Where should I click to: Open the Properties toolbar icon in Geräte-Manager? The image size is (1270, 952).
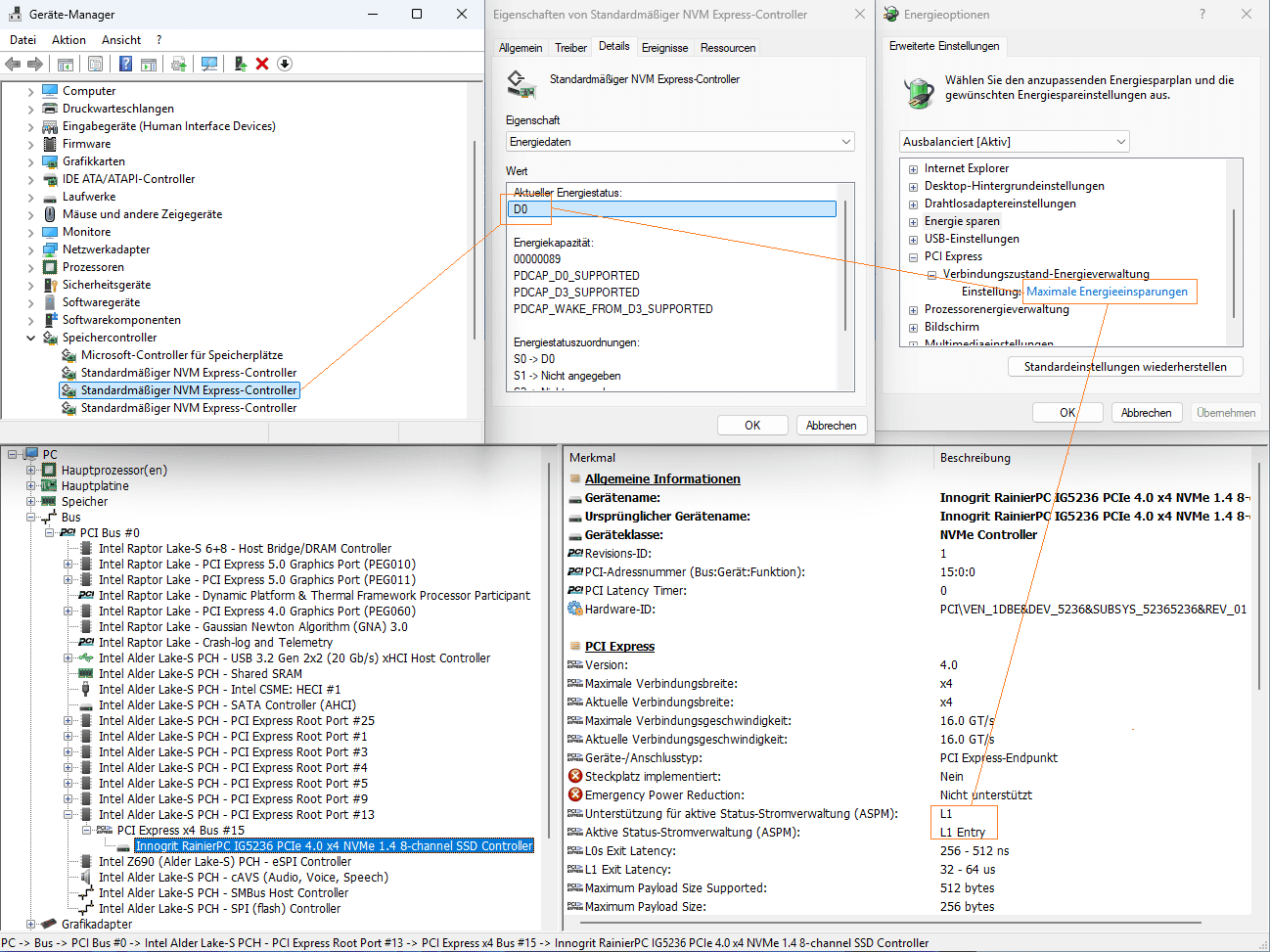click(95, 64)
